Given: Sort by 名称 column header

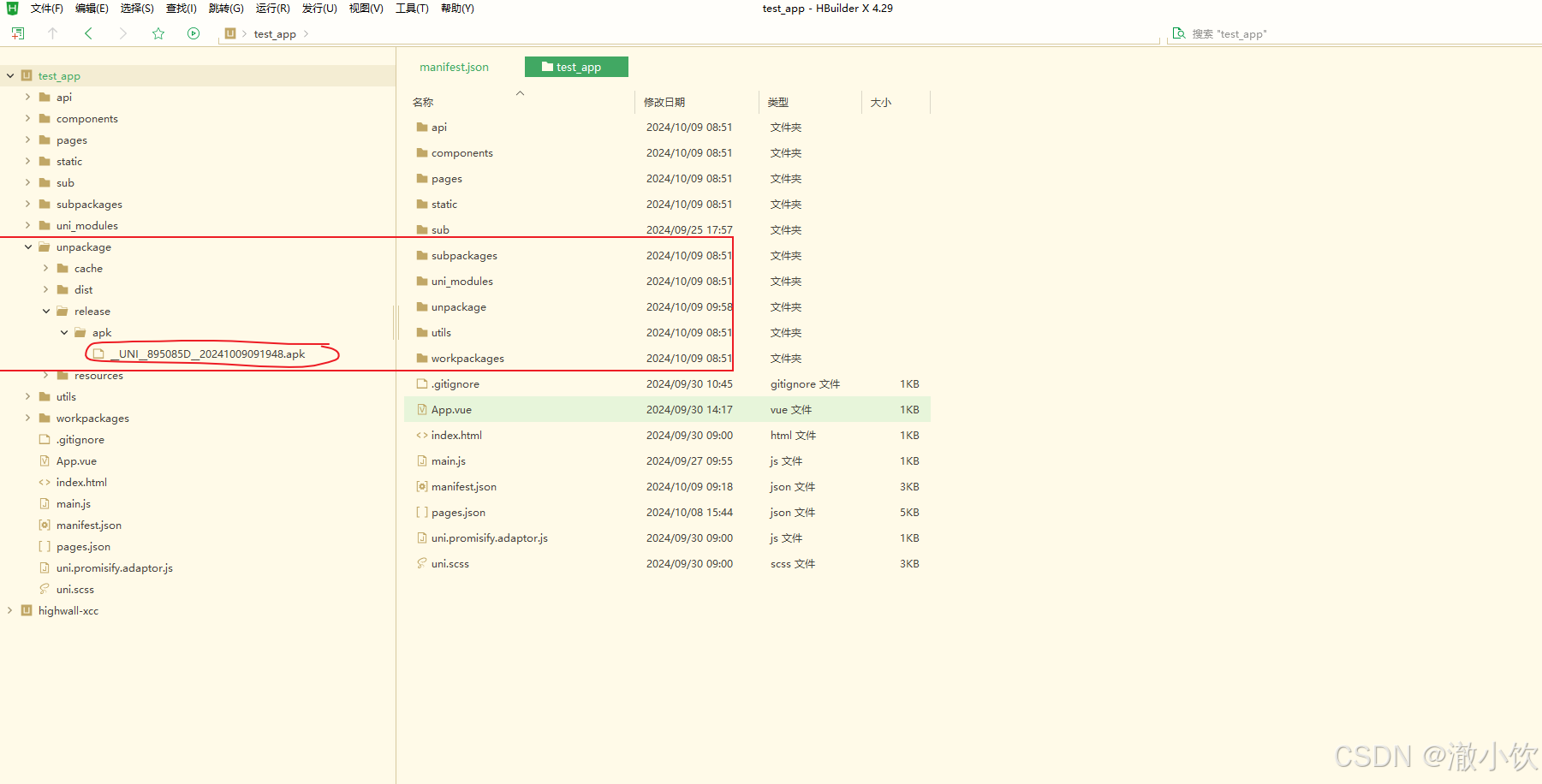Looking at the screenshot, I should [x=423, y=102].
